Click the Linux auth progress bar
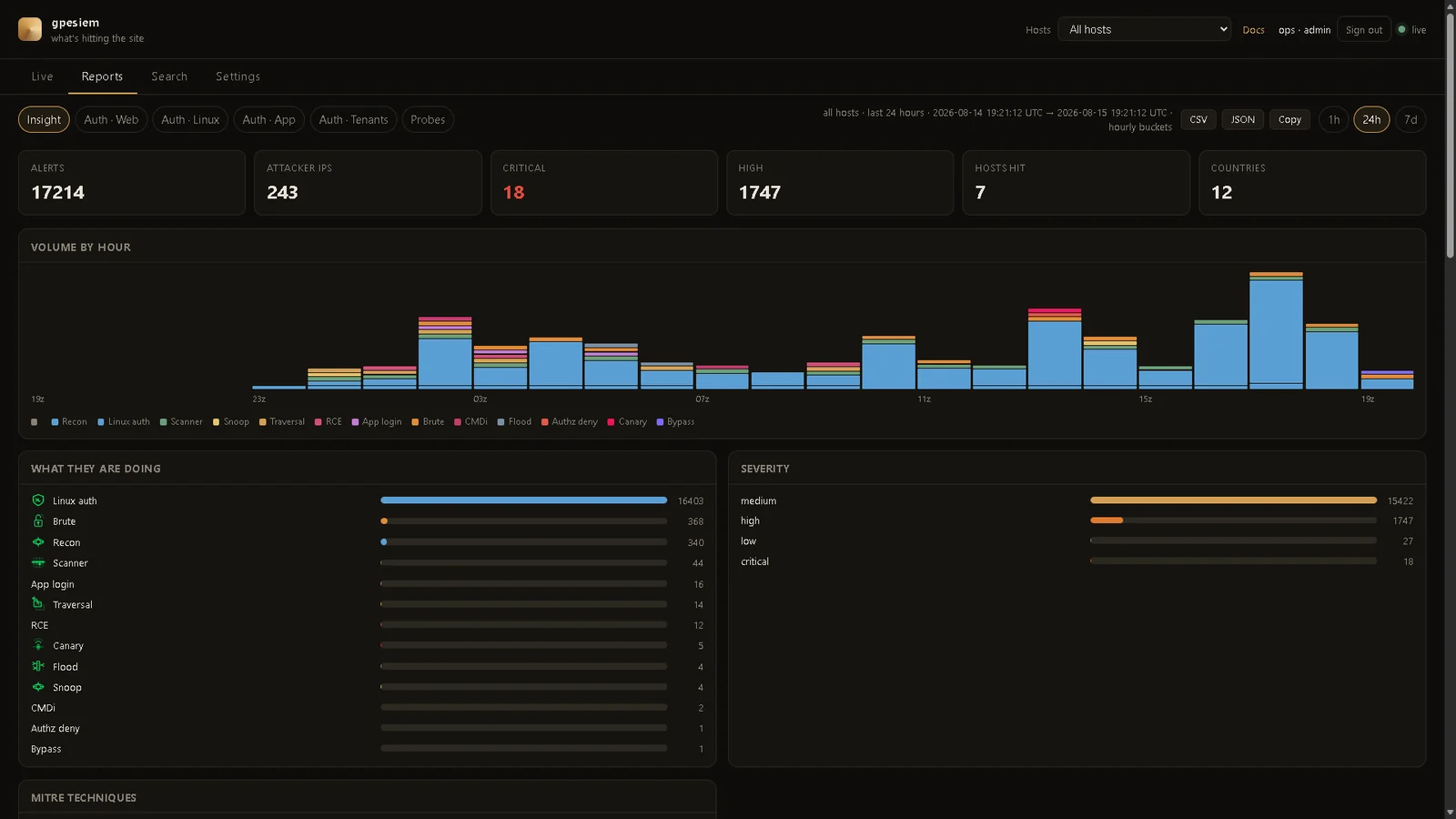 click(523, 500)
